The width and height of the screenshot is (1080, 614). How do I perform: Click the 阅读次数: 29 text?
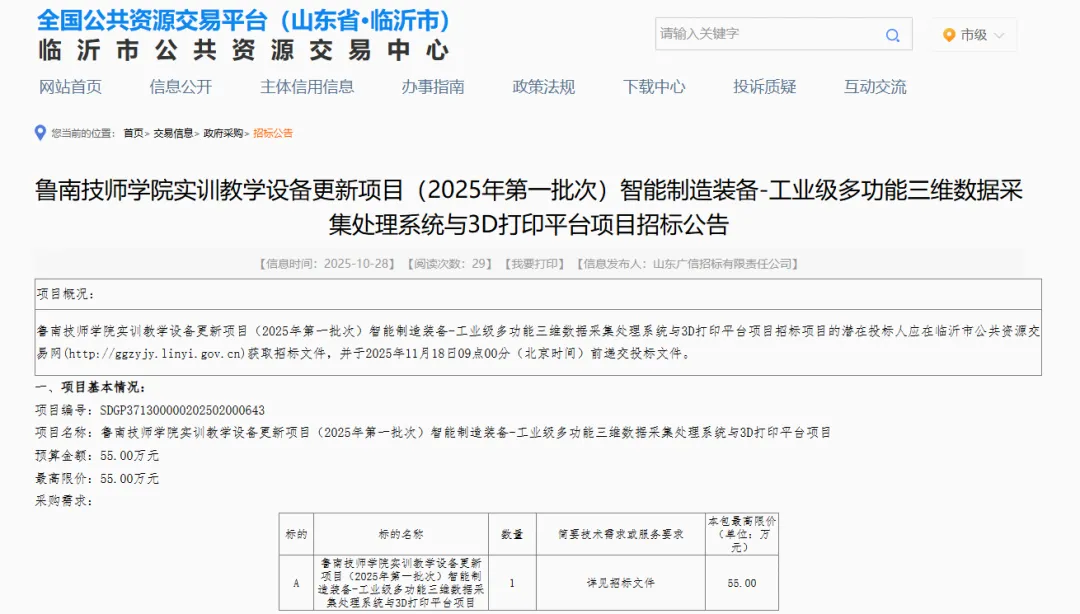450,264
